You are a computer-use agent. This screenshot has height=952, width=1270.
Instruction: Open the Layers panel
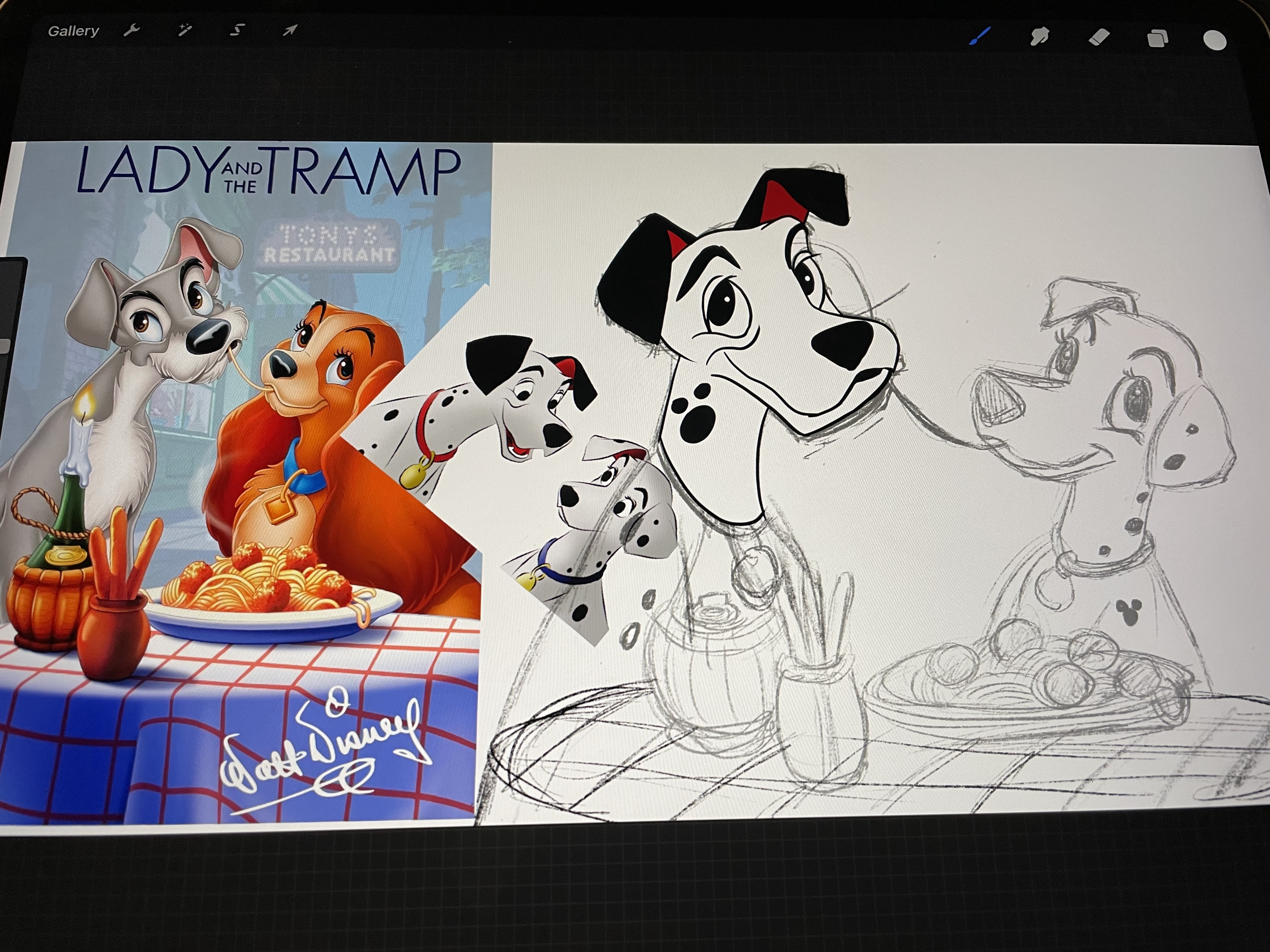[1158, 38]
